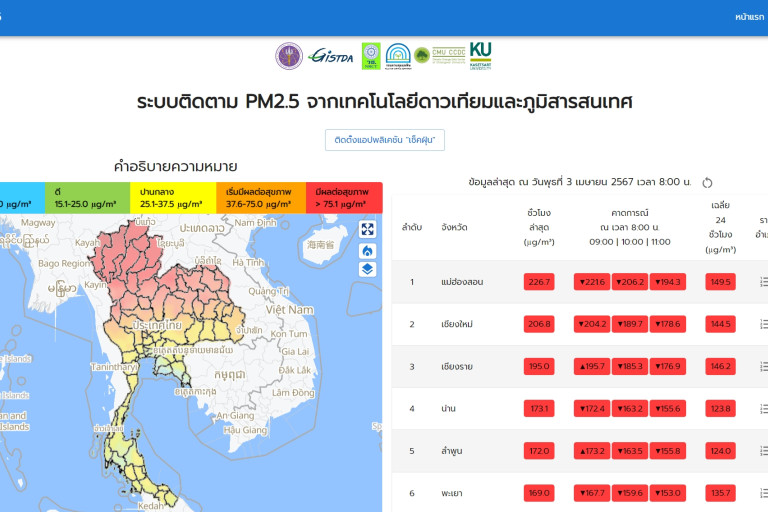Click the ติดตั้งแอปพลิเคชัน "เช็คฝุ่น" button

pos(385,140)
